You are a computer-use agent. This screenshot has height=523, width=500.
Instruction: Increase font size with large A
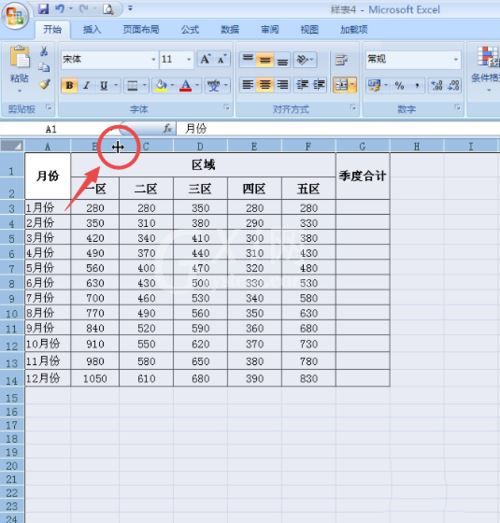[205, 59]
